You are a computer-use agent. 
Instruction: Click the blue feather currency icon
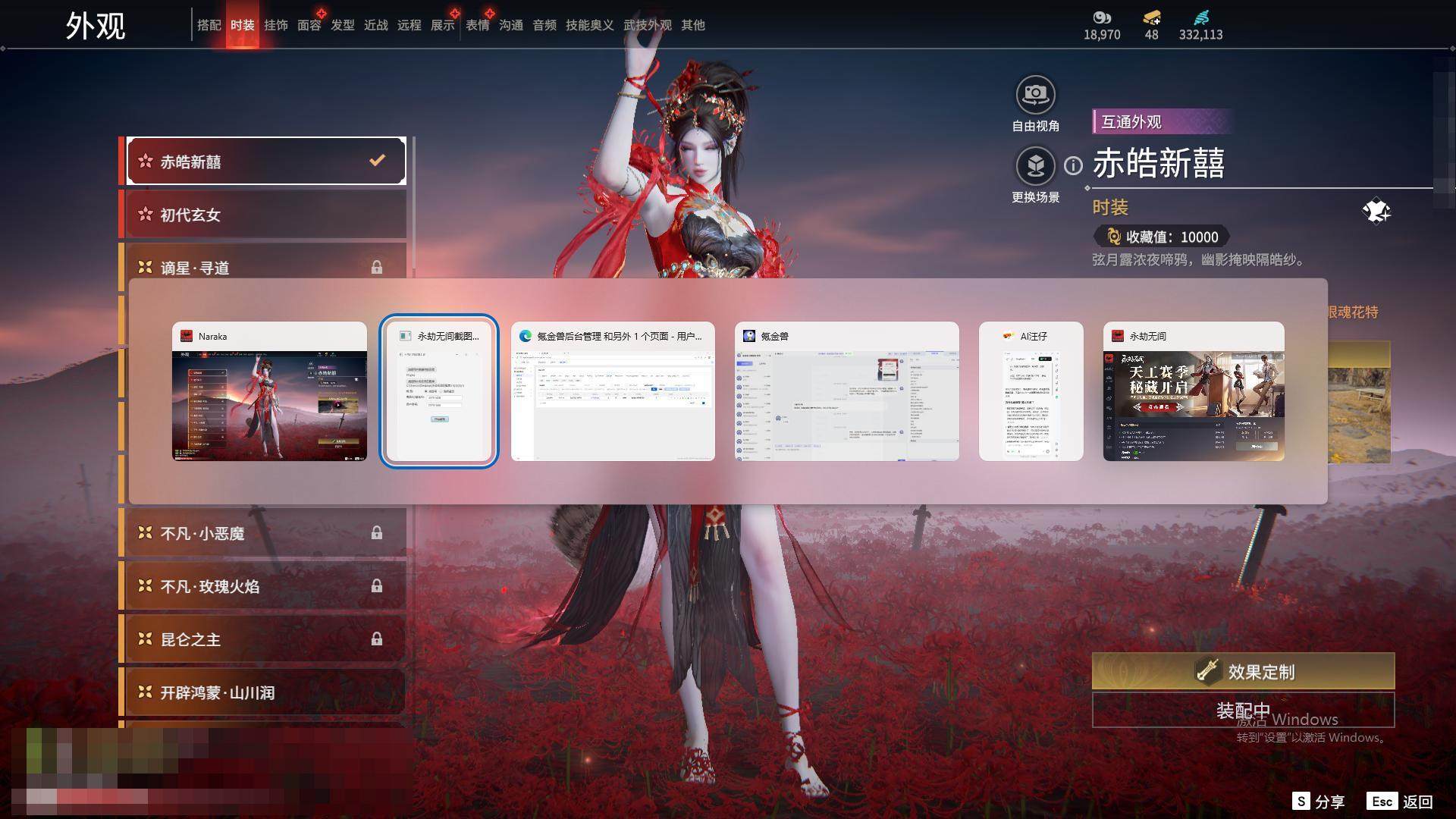(x=1200, y=17)
